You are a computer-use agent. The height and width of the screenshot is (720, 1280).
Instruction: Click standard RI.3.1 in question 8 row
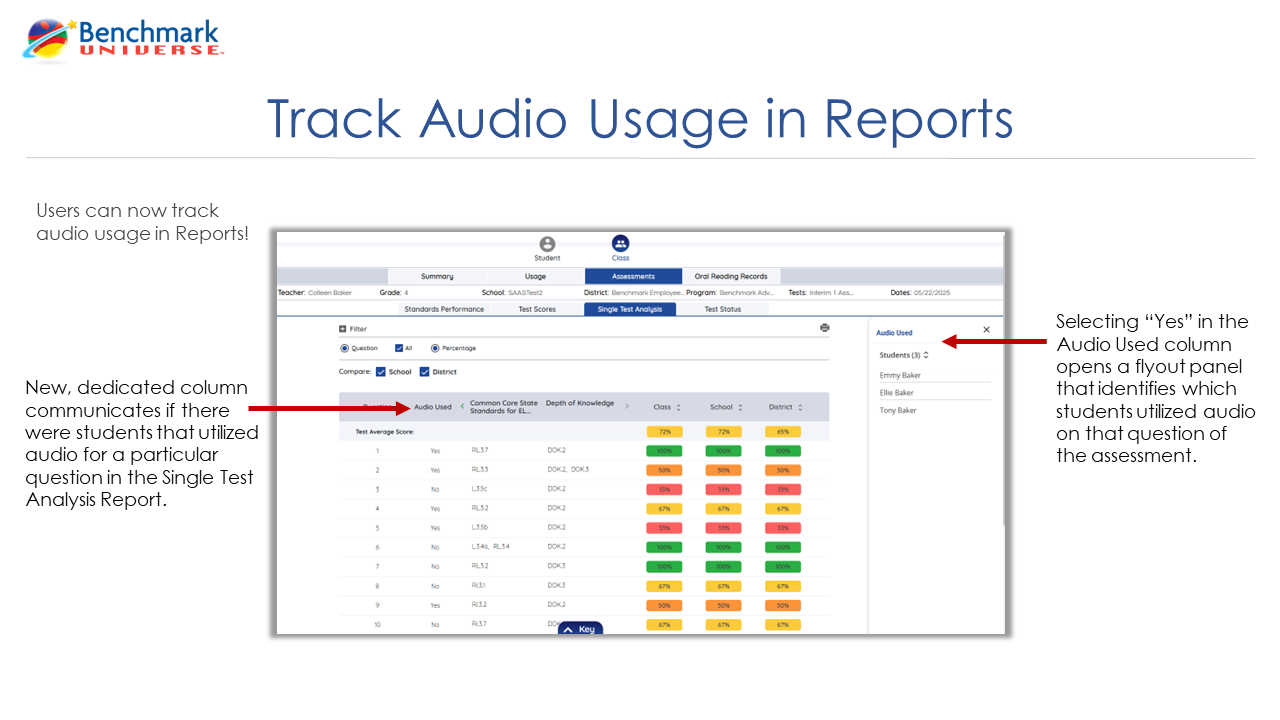(479, 586)
